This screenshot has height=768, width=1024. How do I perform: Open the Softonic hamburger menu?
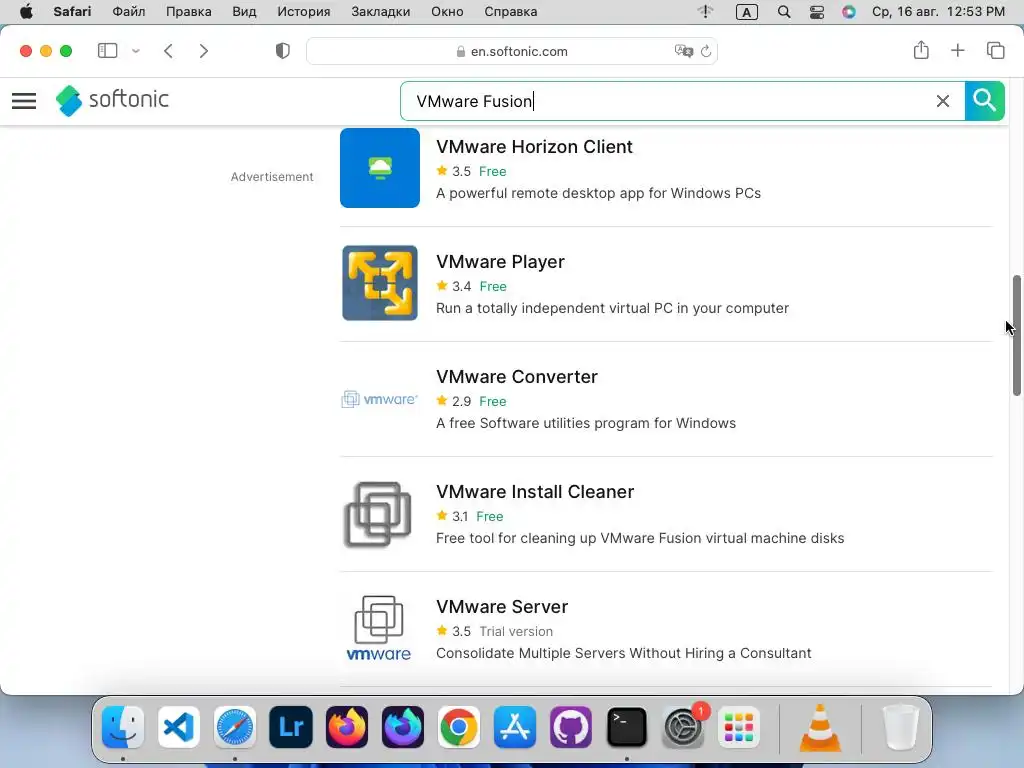tap(24, 101)
